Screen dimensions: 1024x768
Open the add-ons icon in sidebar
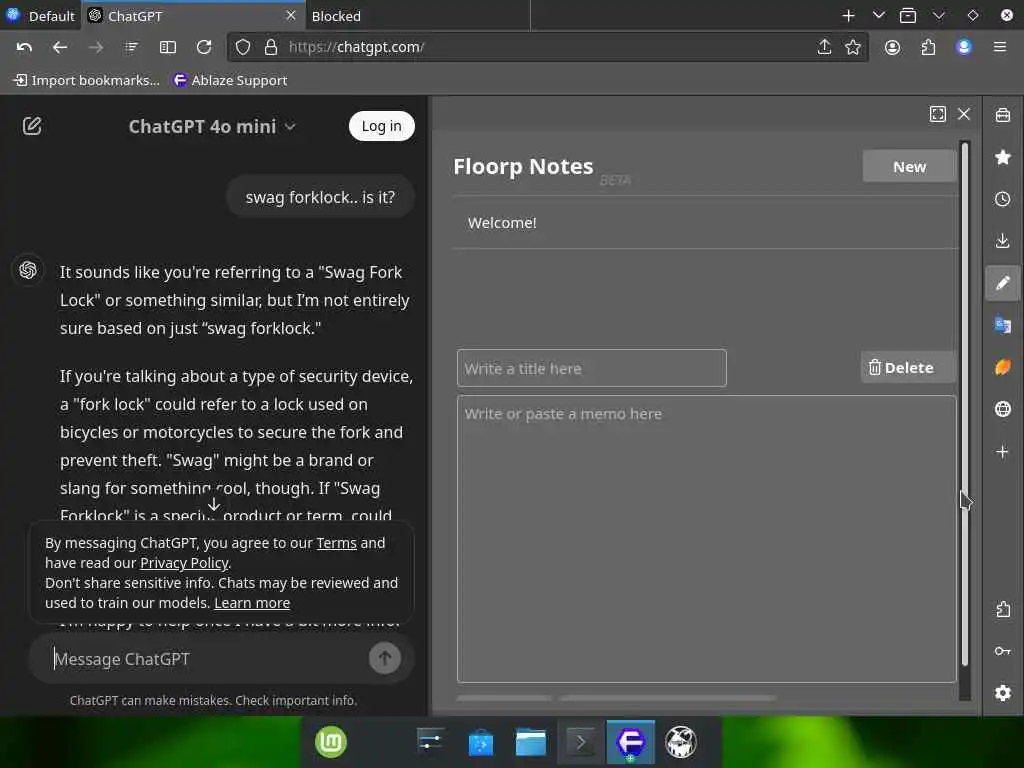pyautogui.click(x=1002, y=609)
